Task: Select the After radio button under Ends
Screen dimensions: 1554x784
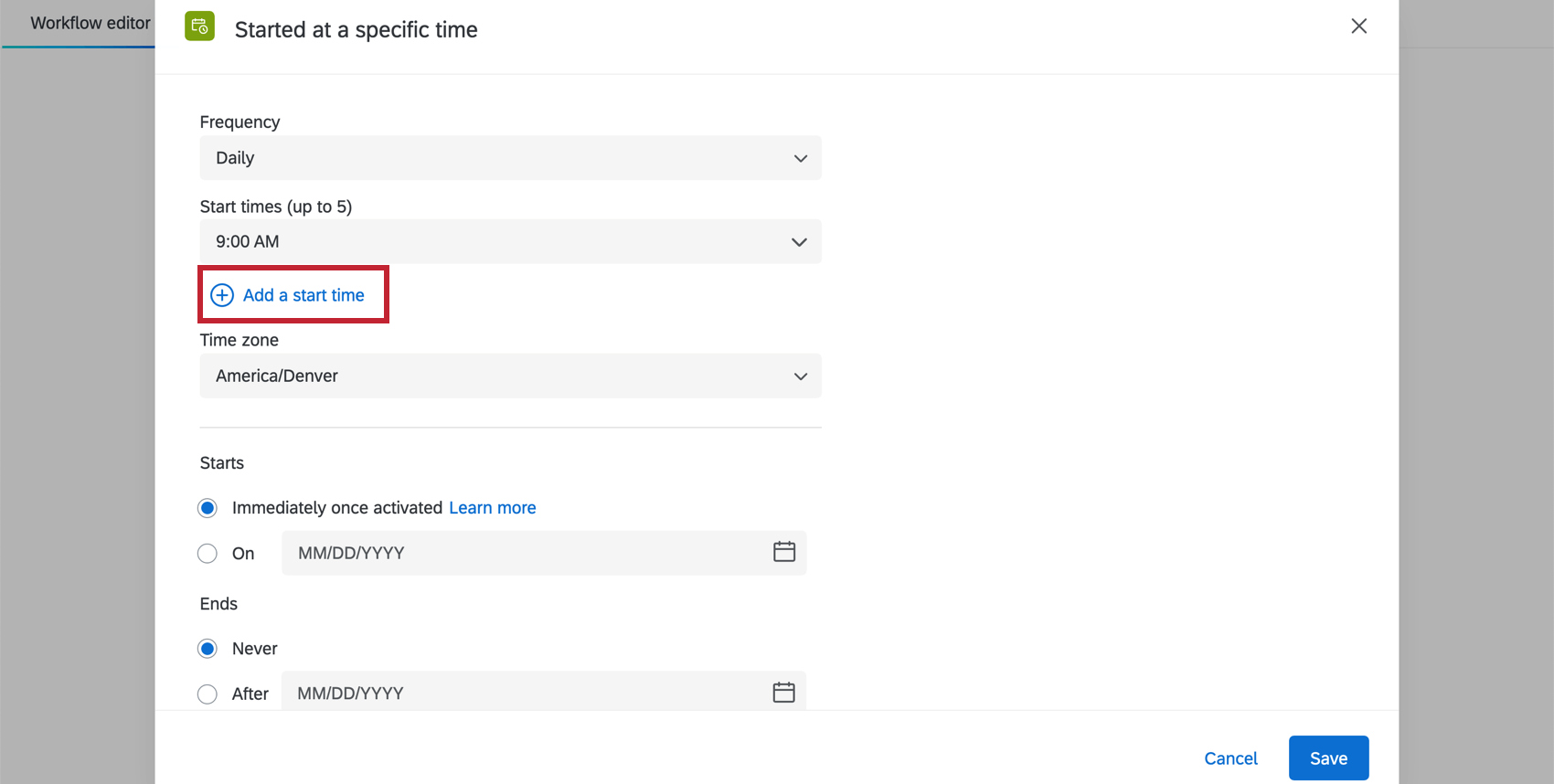Action: [x=207, y=694]
